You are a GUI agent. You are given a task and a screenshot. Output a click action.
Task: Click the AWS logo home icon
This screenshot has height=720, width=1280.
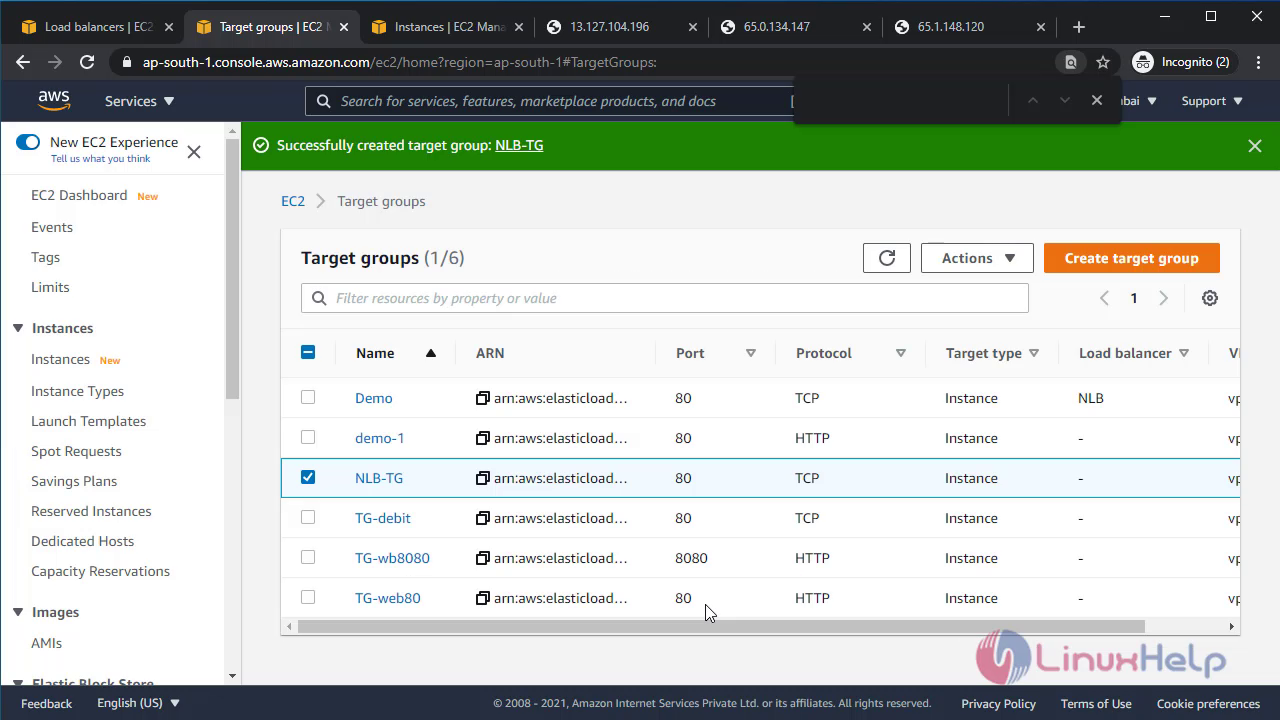pyautogui.click(x=54, y=100)
